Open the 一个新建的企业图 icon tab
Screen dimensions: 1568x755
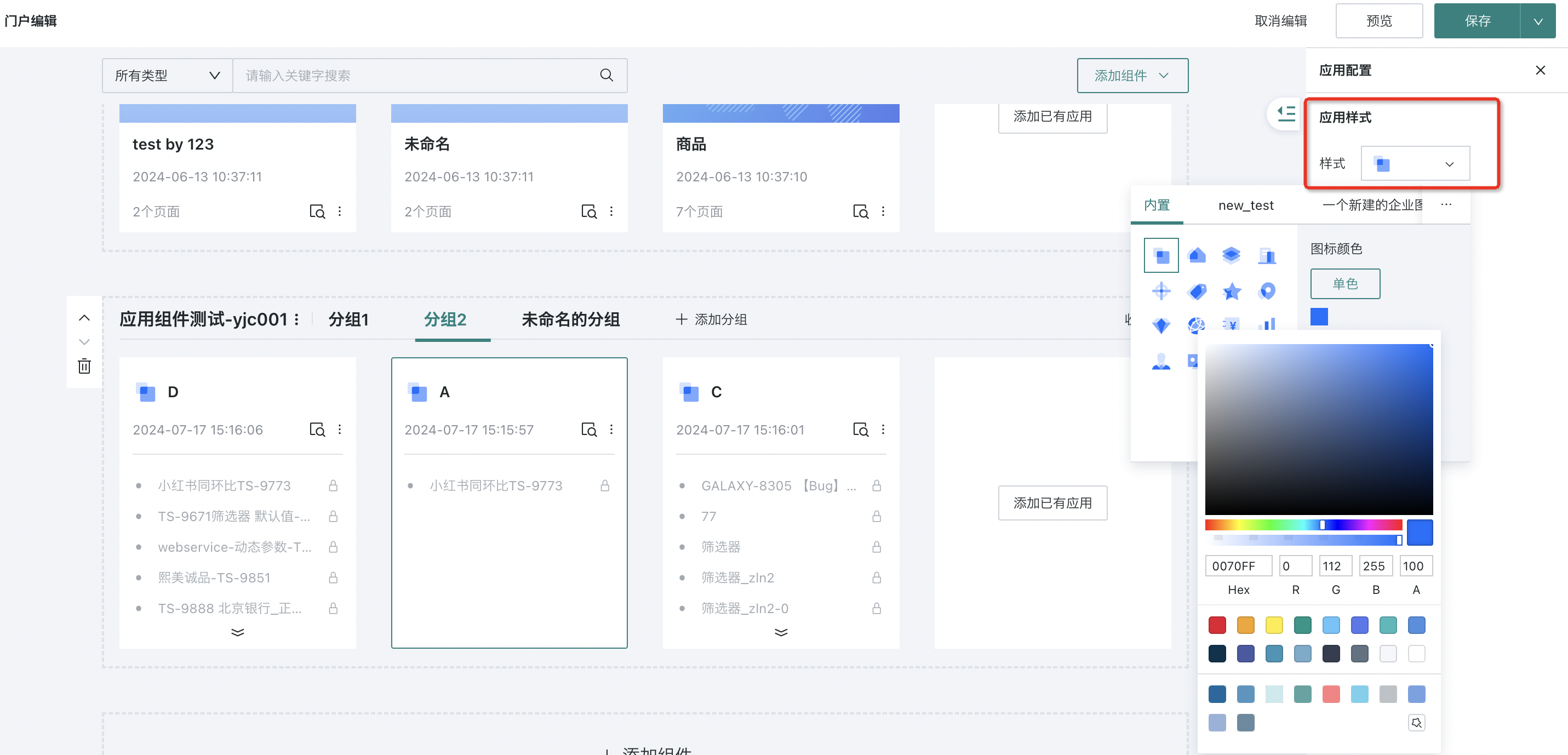pyautogui.click(x=1372, y=205)
